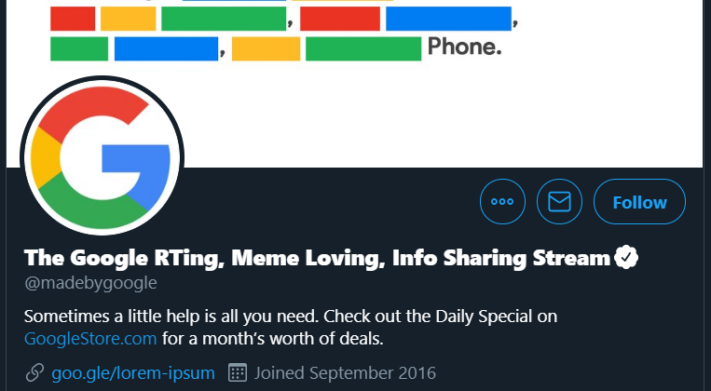The width and height of the screenshot is (711, 391).
Task: Follow the @madebygoogle account
Action: 639,201
